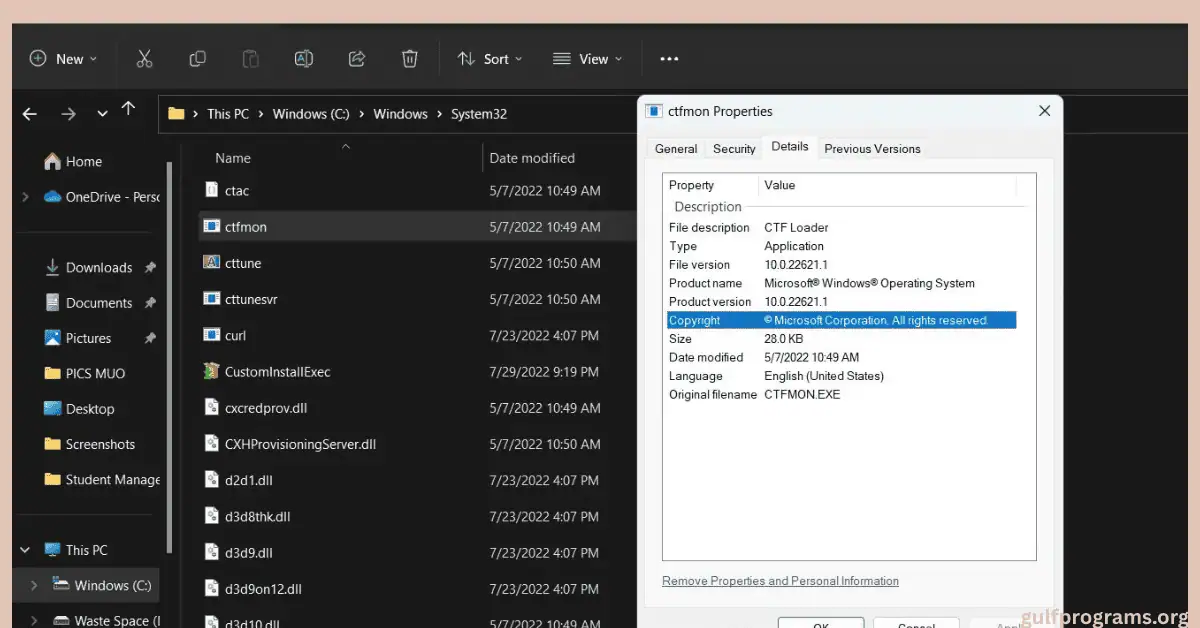
Task: Select the Cut icon on the toolbar
Action: tap(144, 58)
